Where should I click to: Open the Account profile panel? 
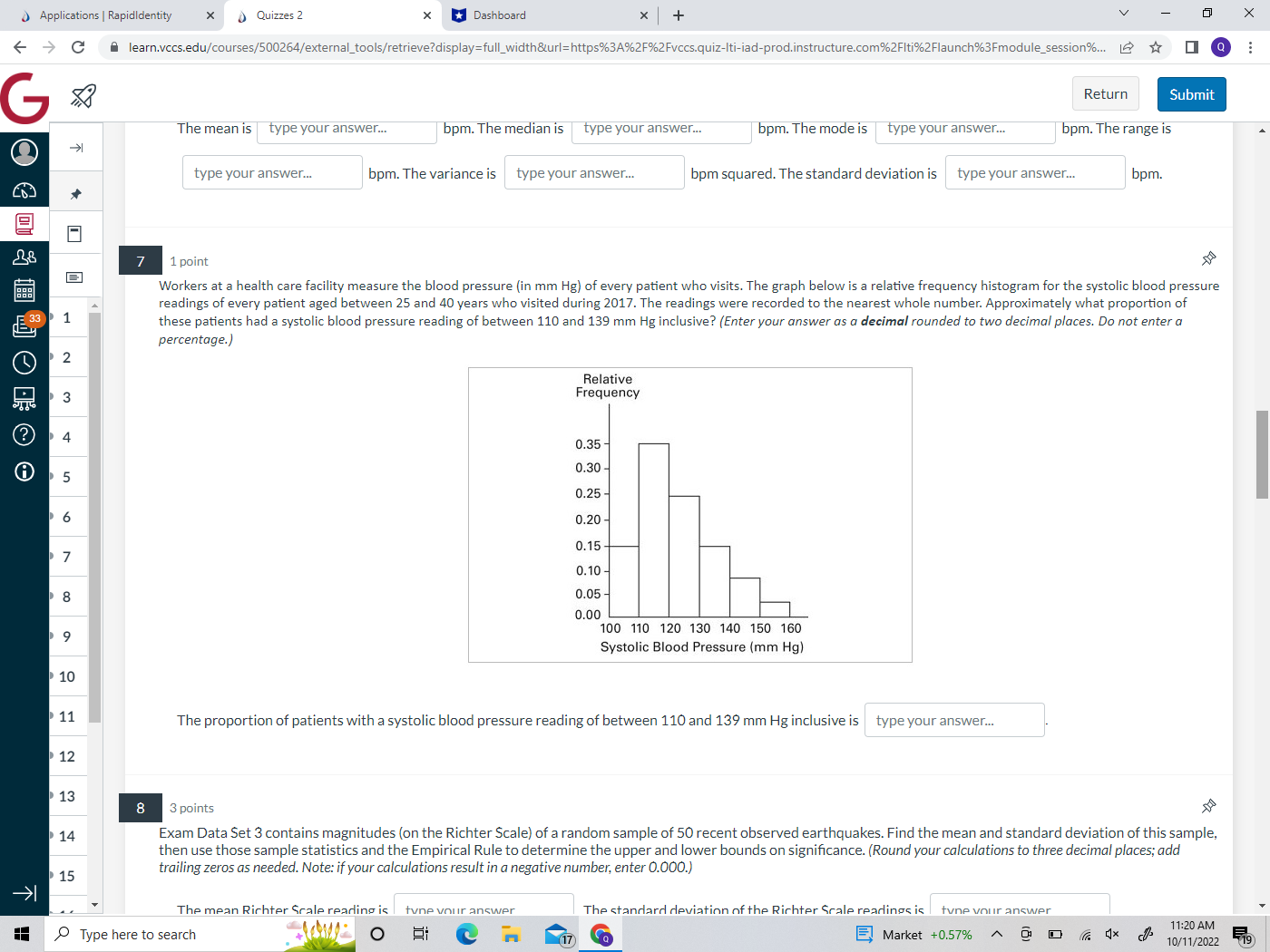coord(23,151)
